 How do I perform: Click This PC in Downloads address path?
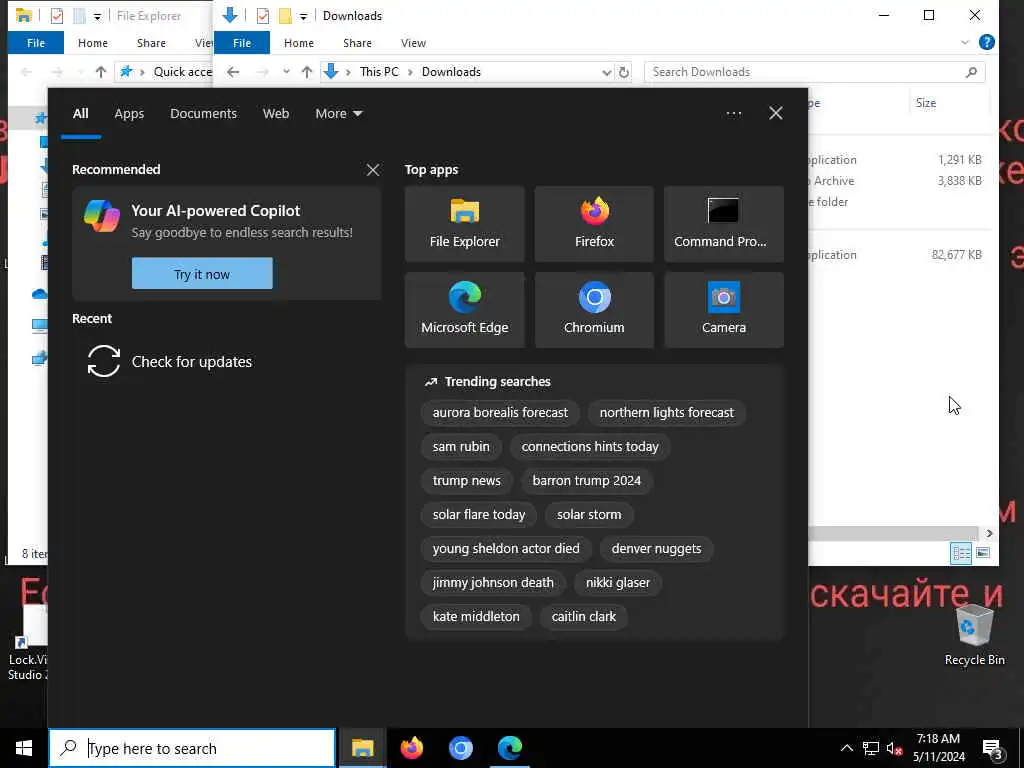pos(379,72)
